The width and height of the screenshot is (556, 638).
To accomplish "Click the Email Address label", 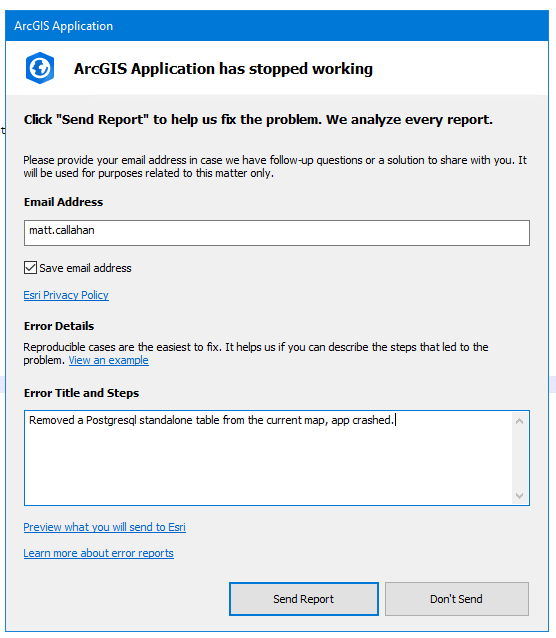I will [x=63, y=202].
